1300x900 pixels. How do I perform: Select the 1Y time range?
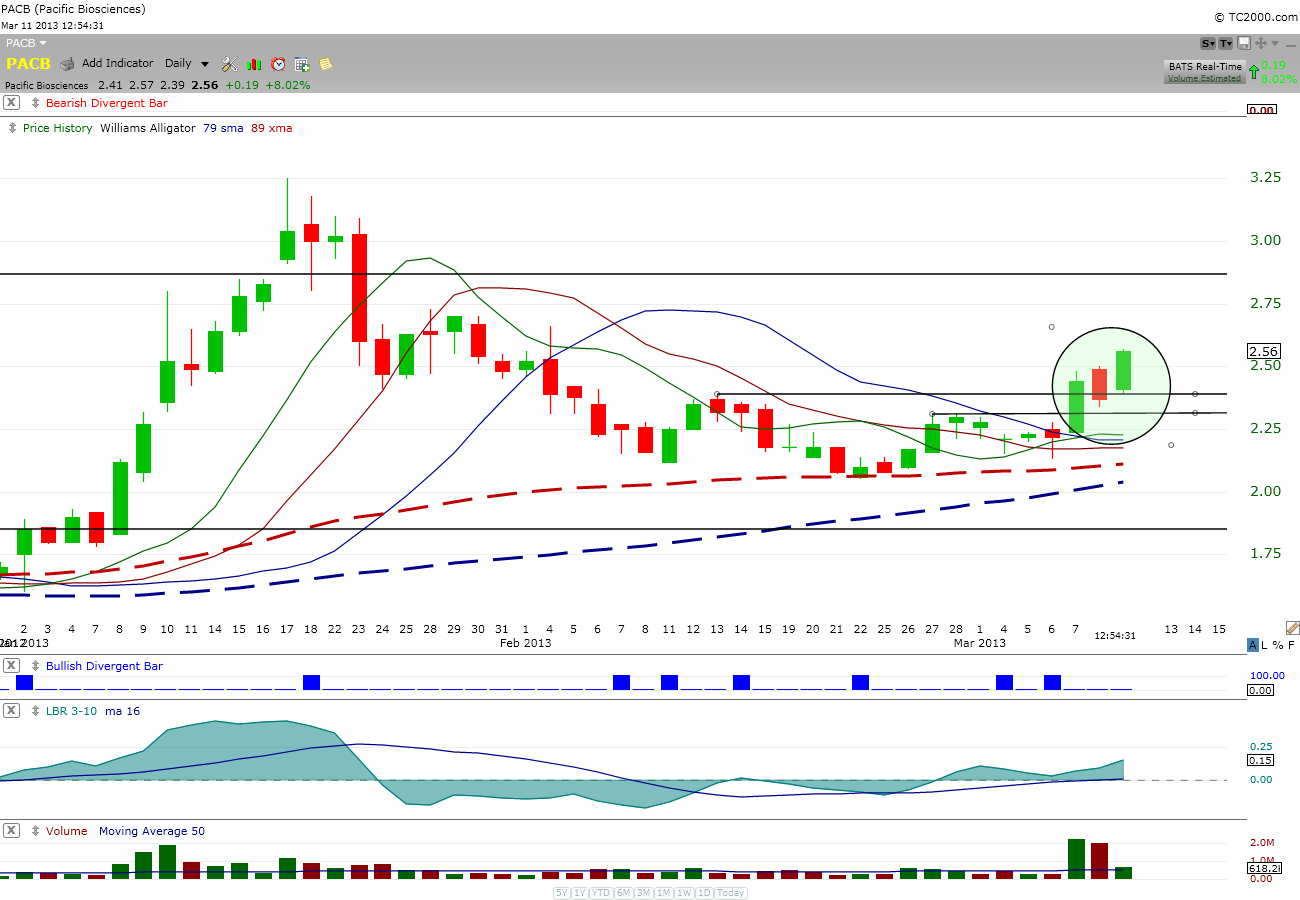(x=580, y=893)
